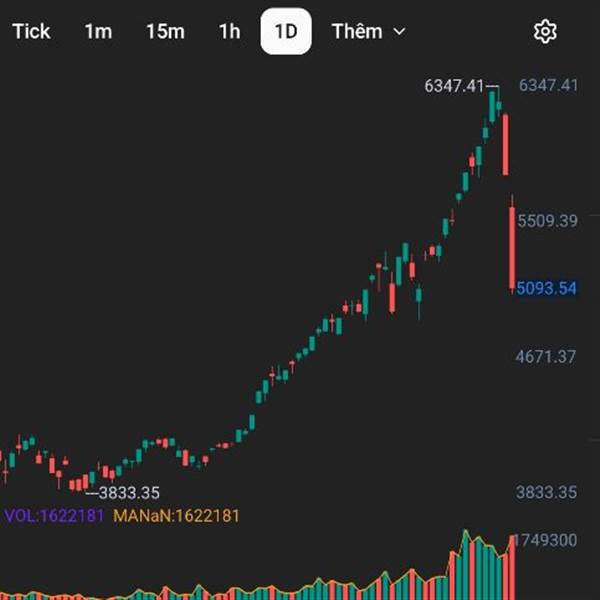This screenshot has height=600, width=600.
Task: Click the 5509.39 price axis label
Action: coord(549,220)
